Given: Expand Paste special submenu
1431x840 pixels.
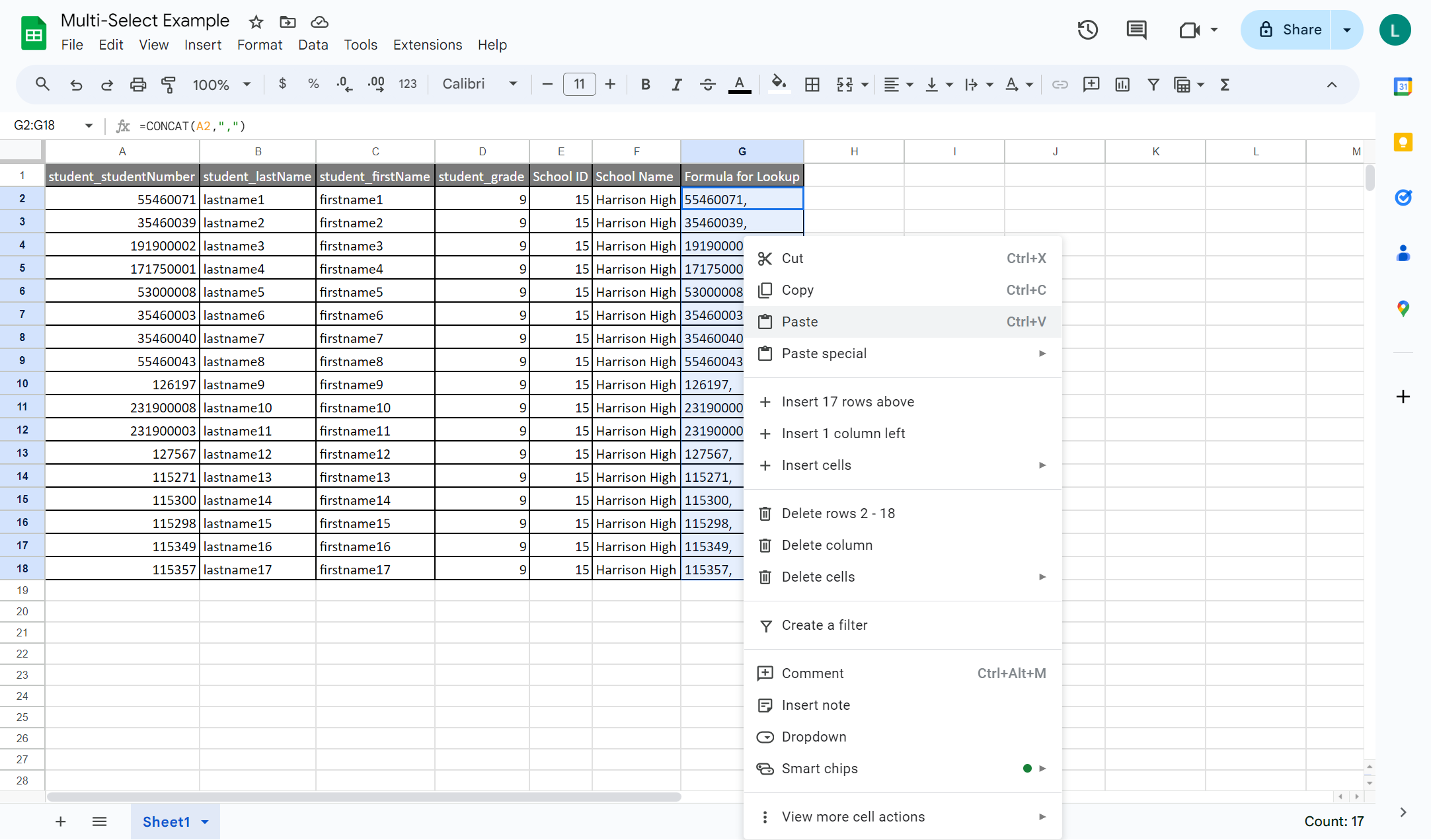Looking at the screenshot, I should (x=903, y=354).
